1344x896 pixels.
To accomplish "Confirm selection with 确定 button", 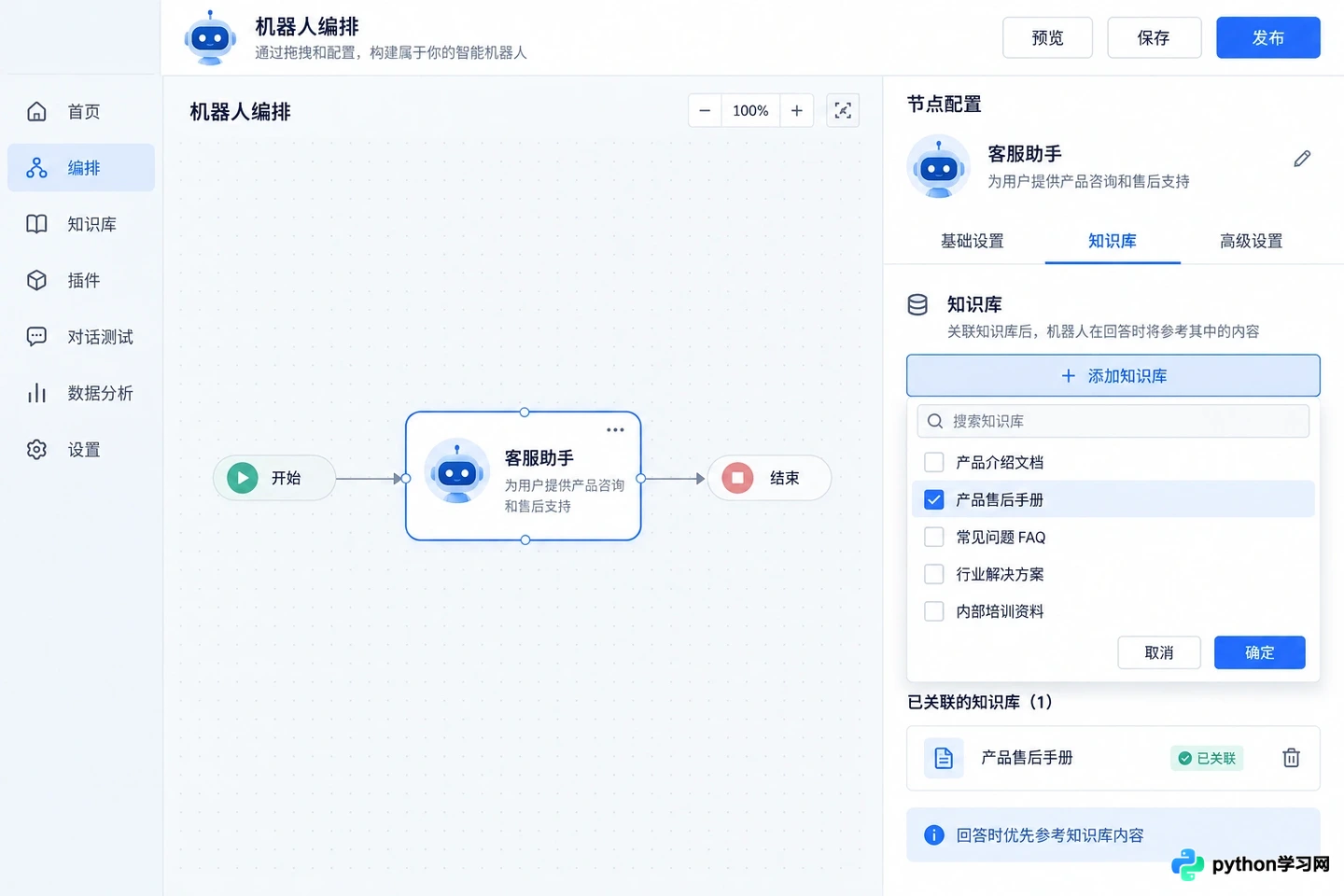I will [x=1259, y=652].
